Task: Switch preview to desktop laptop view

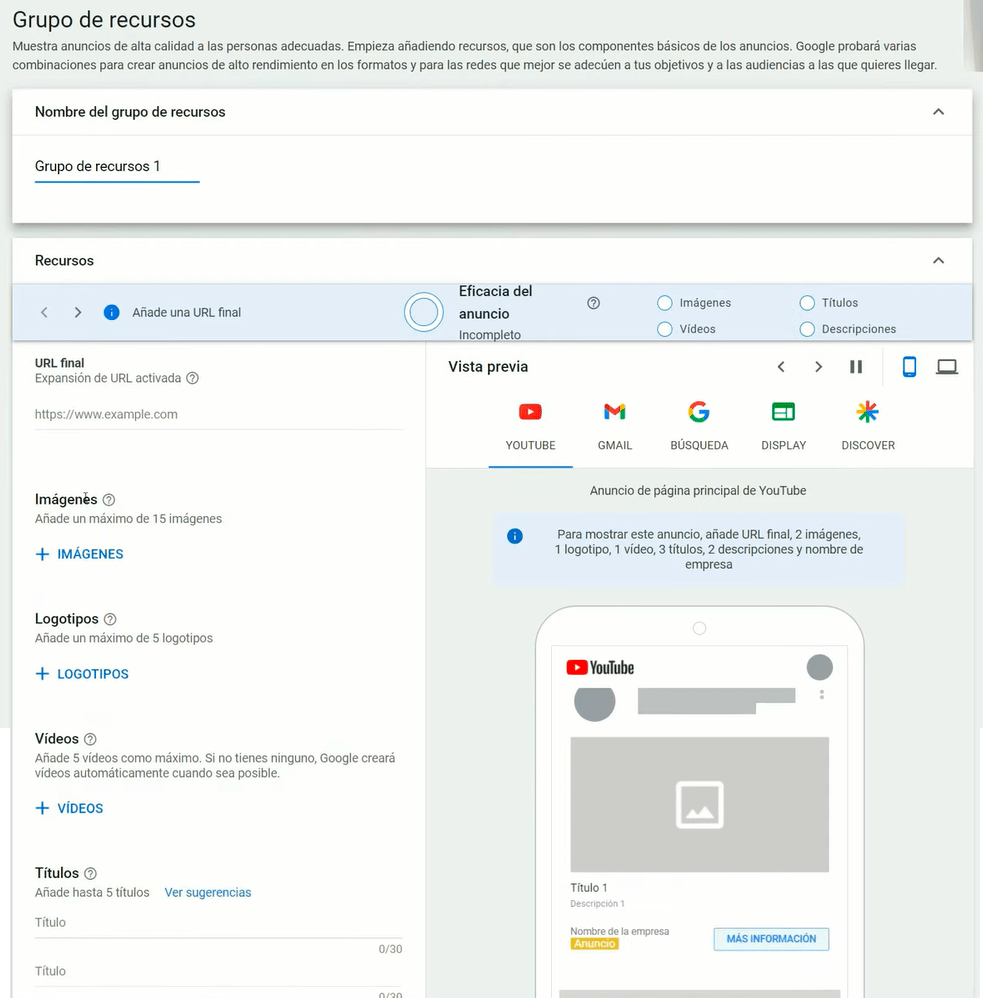Action: (947, 367)
